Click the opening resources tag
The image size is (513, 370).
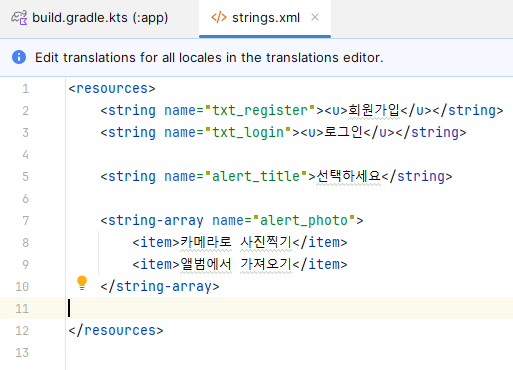point(112,89)
